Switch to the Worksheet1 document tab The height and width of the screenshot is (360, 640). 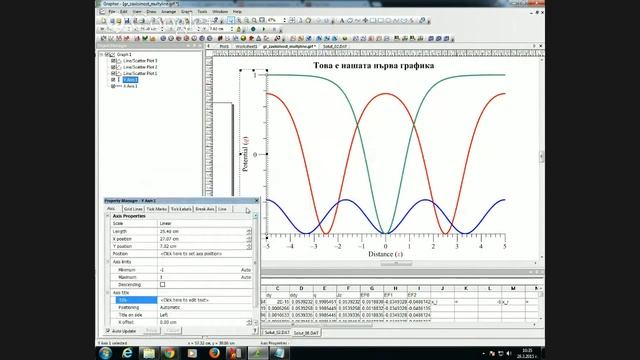click(246, 47)
